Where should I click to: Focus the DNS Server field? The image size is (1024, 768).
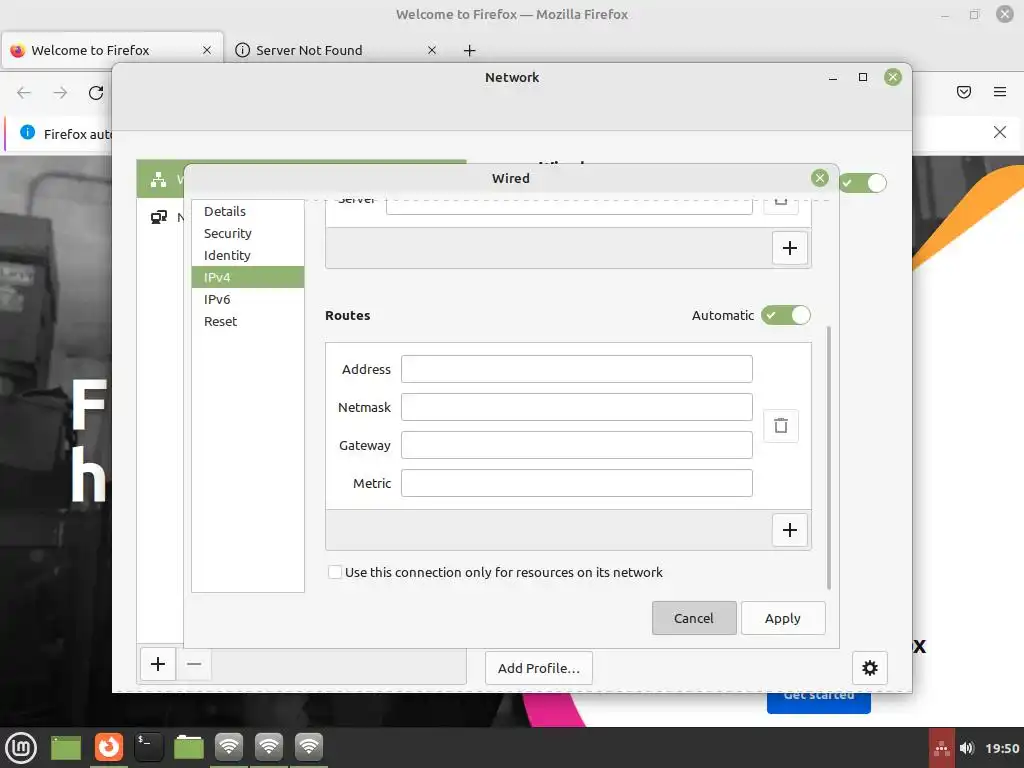coord(569,206)
